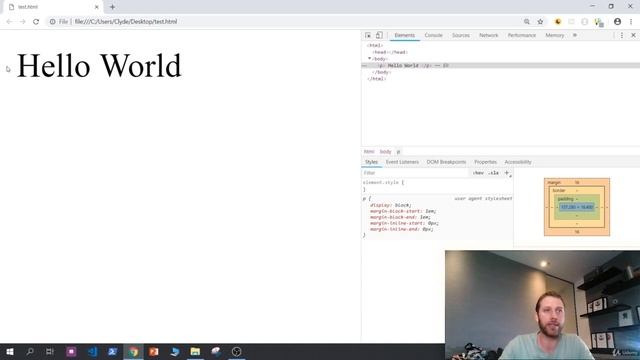The image size is (640, 360).
Task: Click the box model content dimensions
Action: point(577,207)
